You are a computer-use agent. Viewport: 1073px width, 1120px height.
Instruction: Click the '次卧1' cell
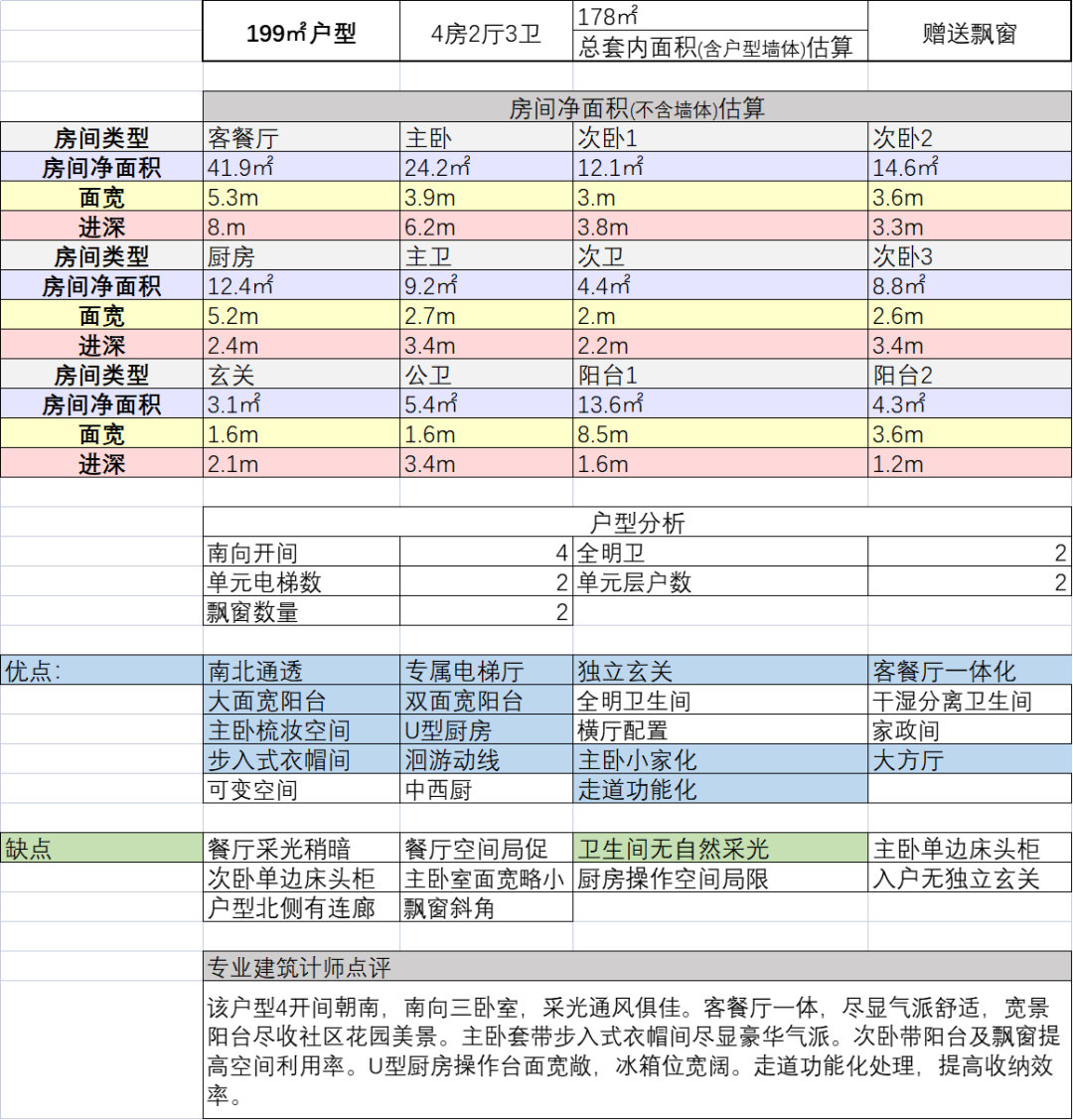pyautogui.click(x=720, y=137)
